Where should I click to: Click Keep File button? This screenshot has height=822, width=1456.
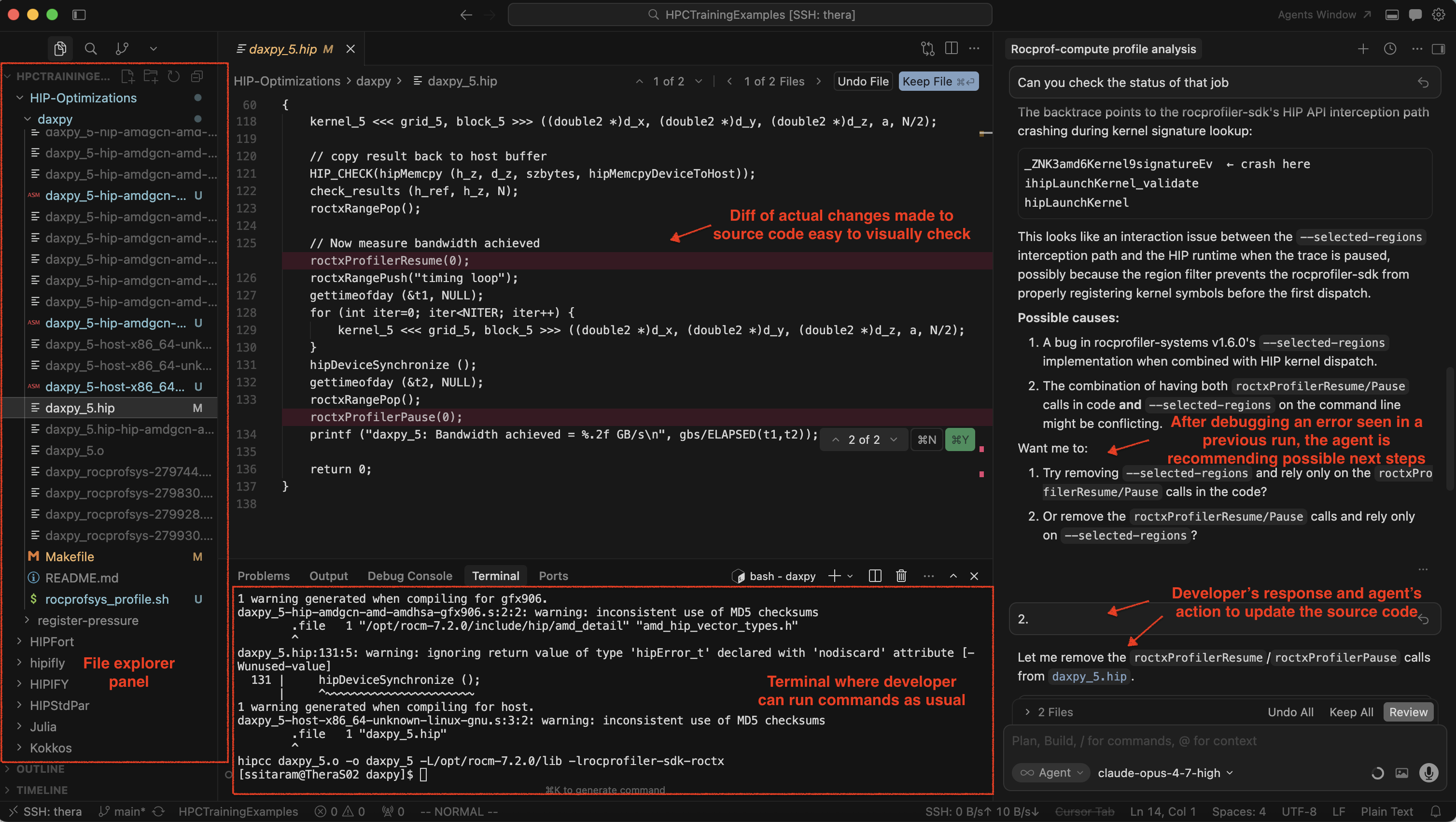click(x=938, y=82)
